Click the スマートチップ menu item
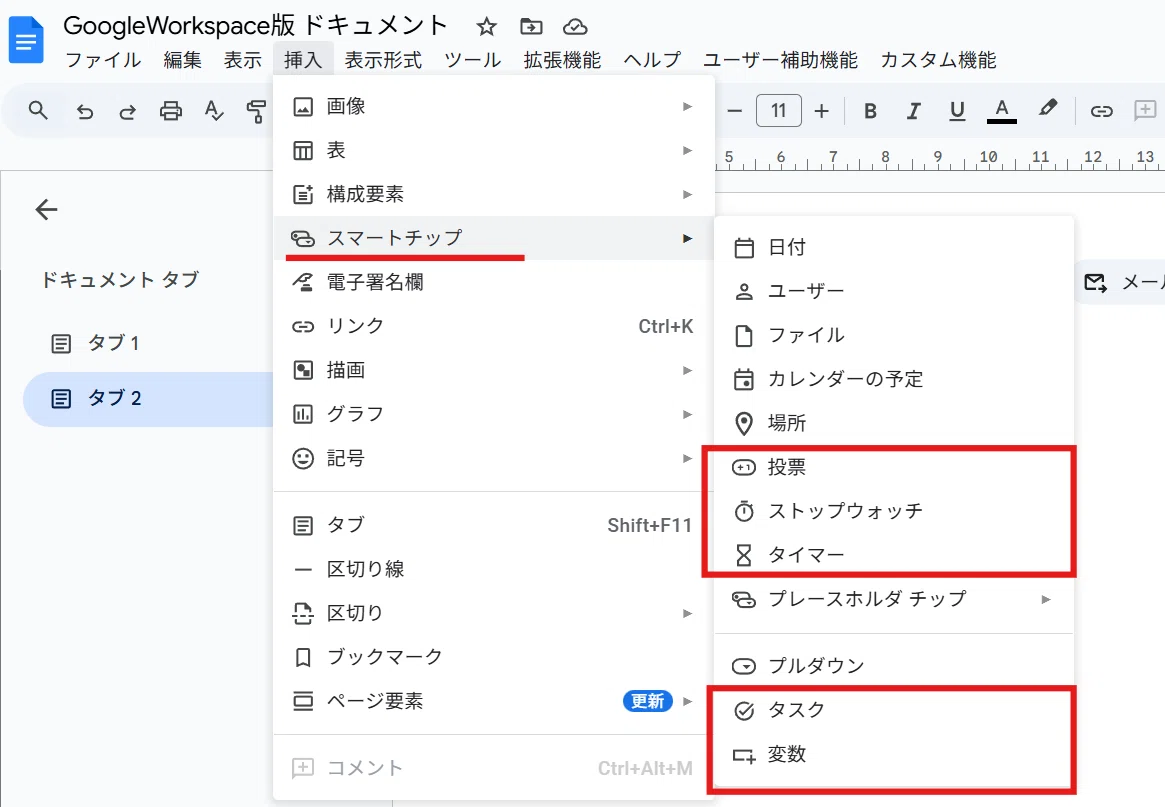The width and height of the screenshot is (1165, 807). click(494, 238)
